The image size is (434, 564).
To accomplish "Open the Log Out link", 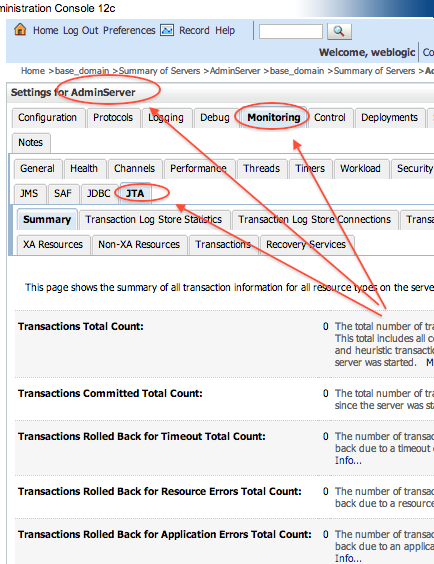I will 81,31.
